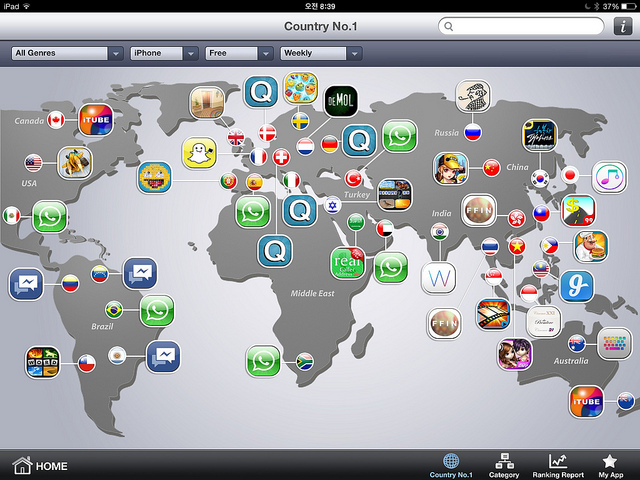Tap the UAE flag
Screen dimensions: 640x480
coord(384,229)
